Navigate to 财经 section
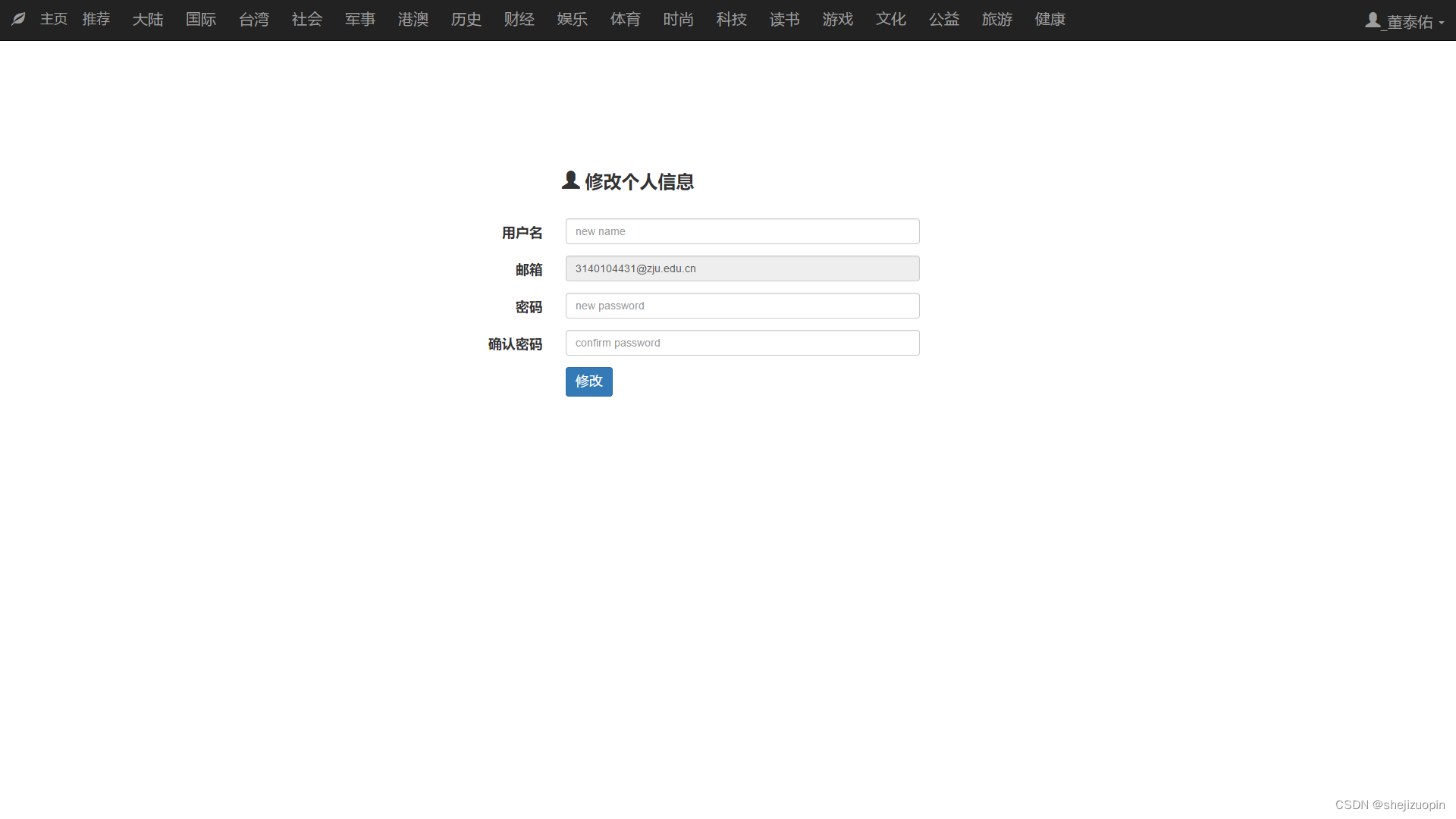Screen dimensions: 1456x819 (x=519, y=19)
